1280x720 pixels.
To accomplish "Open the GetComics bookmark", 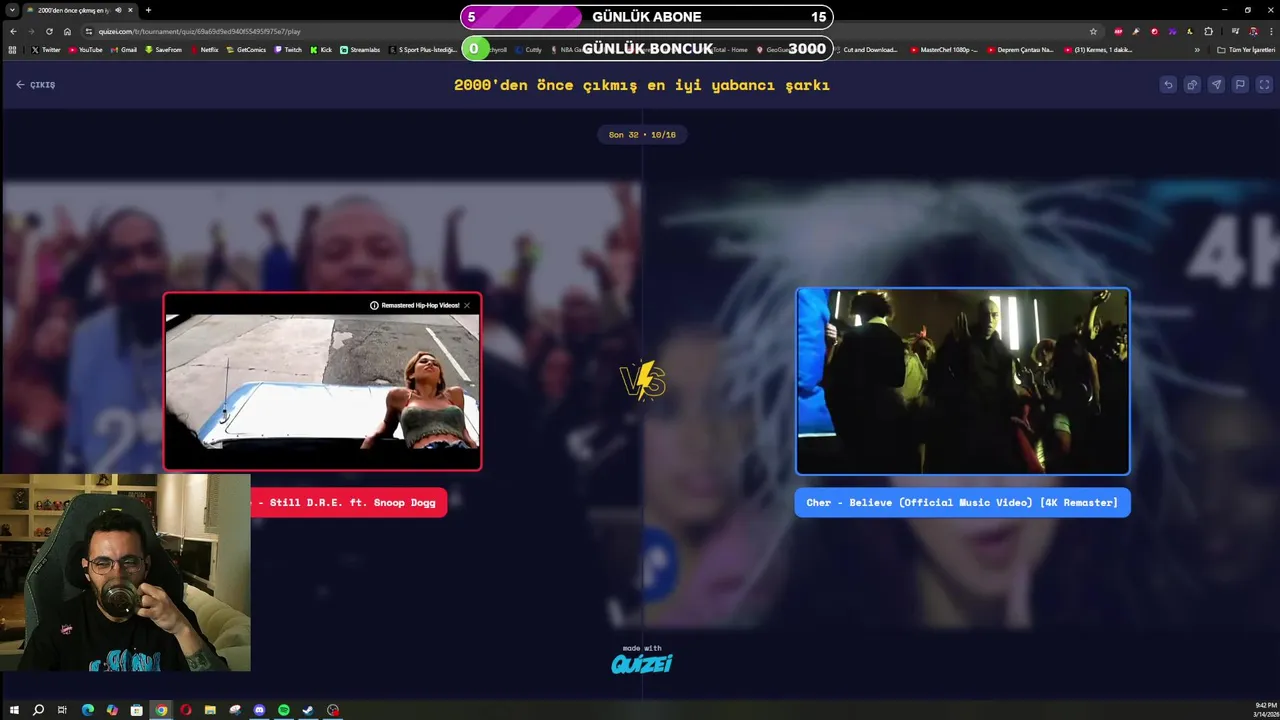I will (x=246, y=49).
